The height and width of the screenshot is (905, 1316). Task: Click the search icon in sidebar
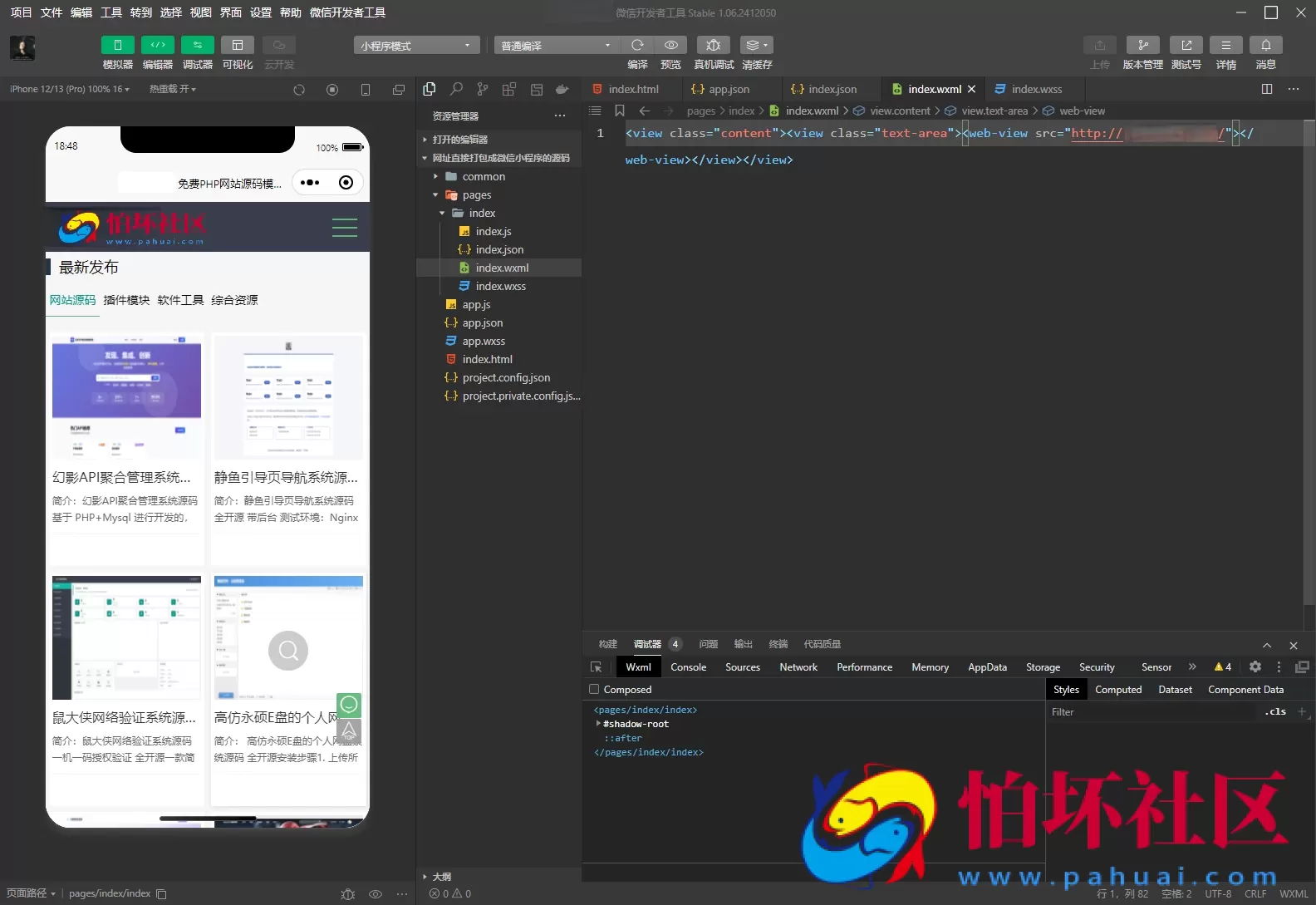(x=456, y=89)
